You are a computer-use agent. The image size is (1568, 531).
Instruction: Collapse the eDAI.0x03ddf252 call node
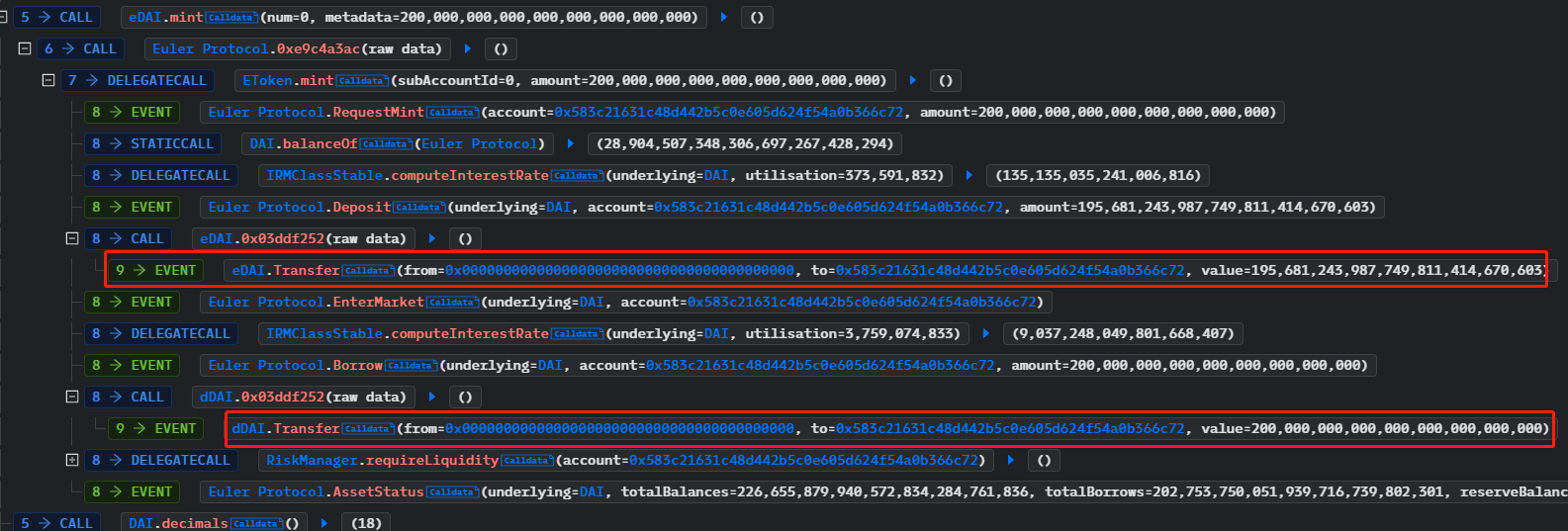[71, 238]
